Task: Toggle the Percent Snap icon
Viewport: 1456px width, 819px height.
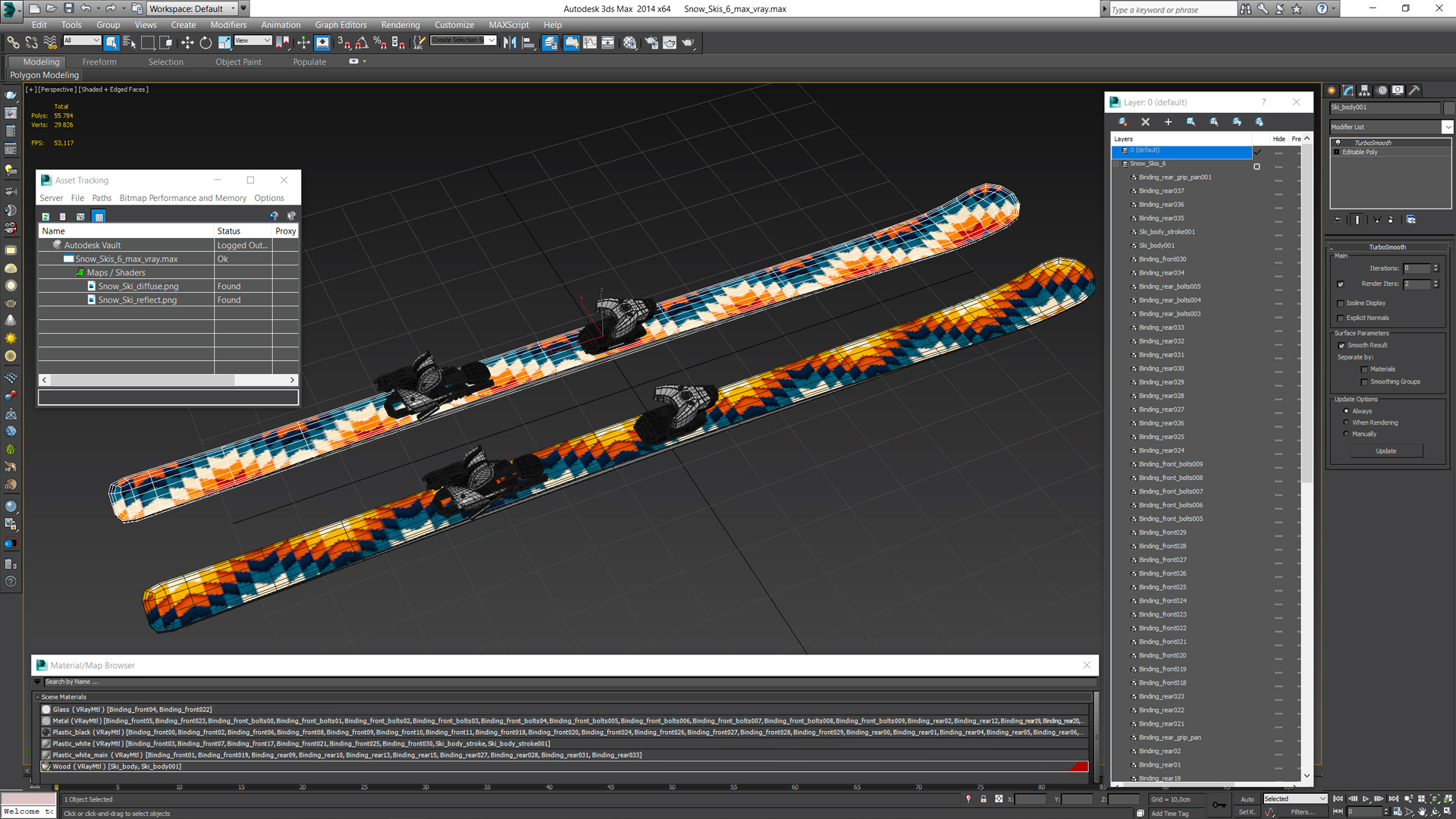Action: pos(380,42)
